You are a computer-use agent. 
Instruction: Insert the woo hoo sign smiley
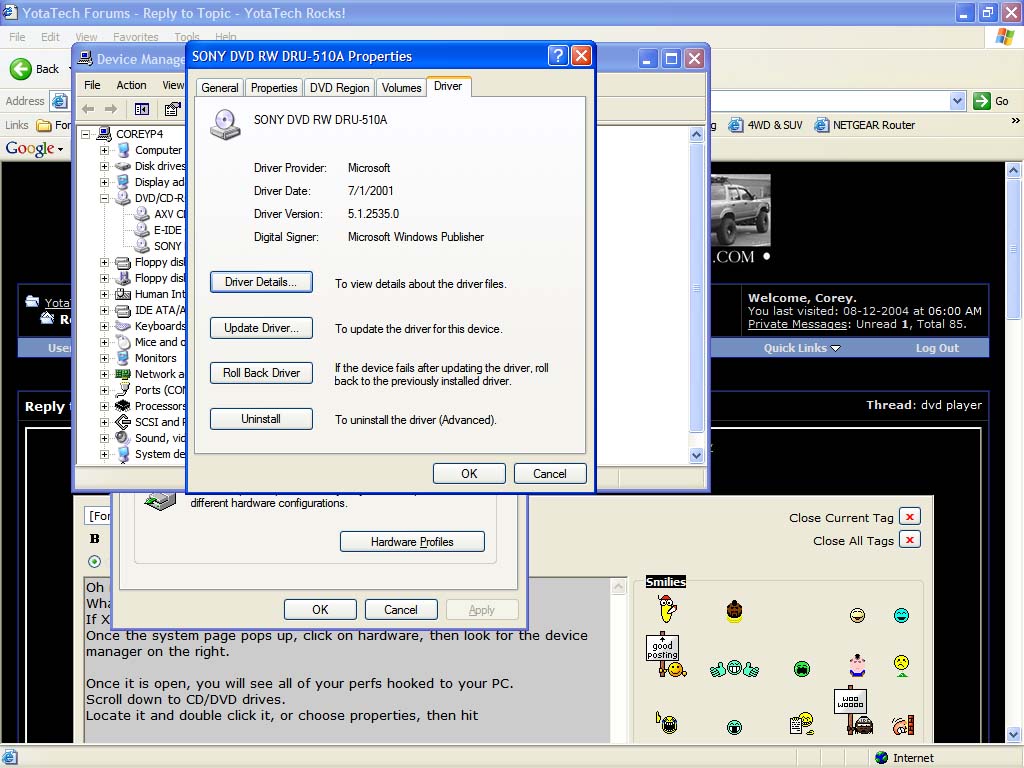(x=854, y=711)
